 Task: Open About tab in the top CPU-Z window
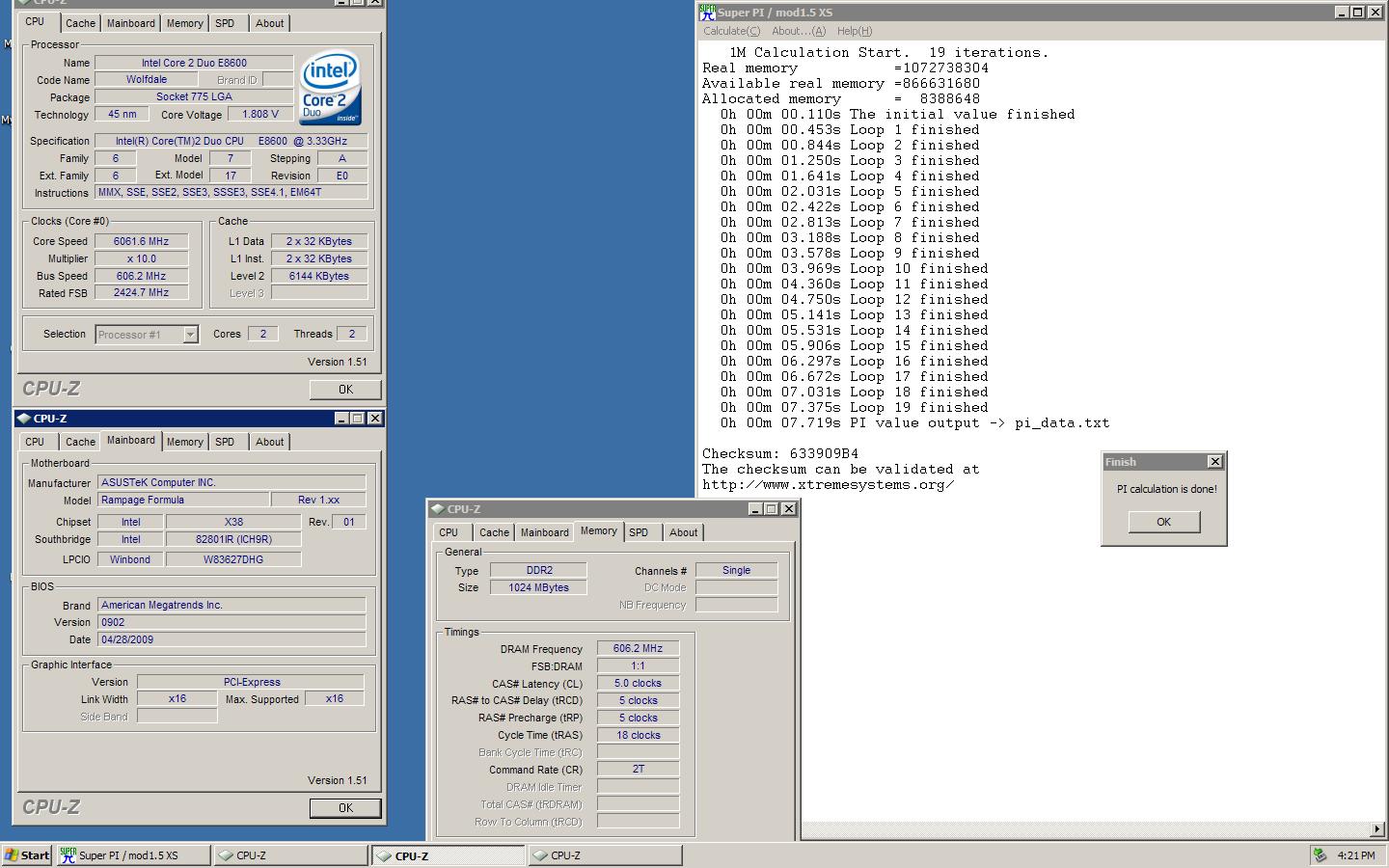click(x=270, y=23)
